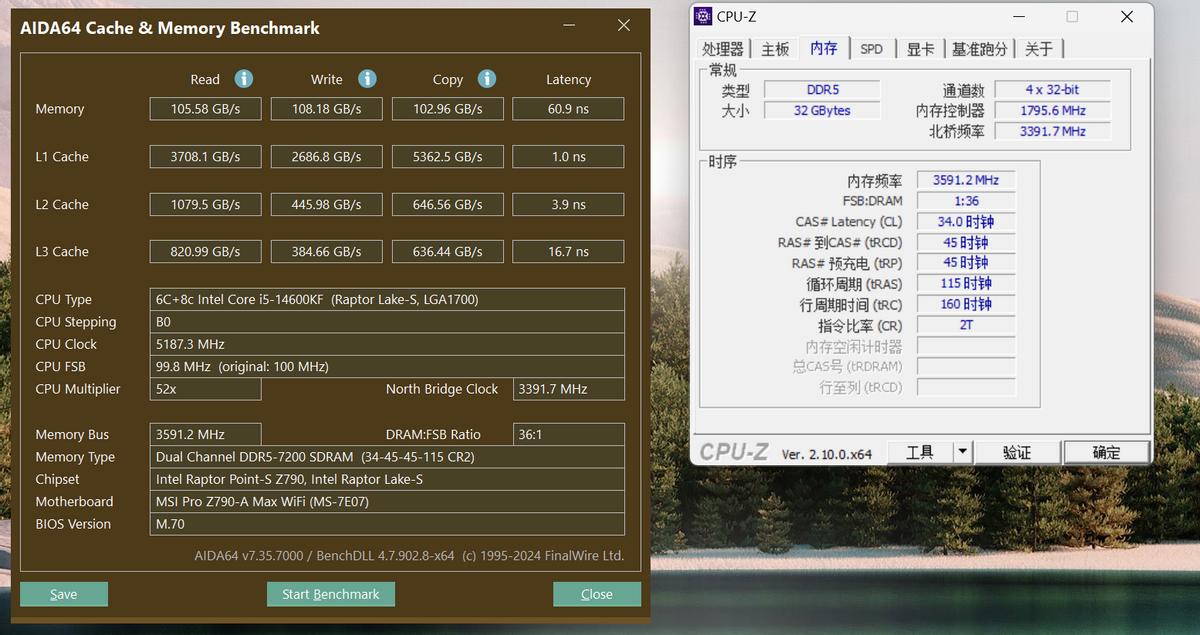This screenshot has height=635, width=1200.
Task: Click Chipset field Intel Raptor Point-S Z790
Action: tap(388, 479)
